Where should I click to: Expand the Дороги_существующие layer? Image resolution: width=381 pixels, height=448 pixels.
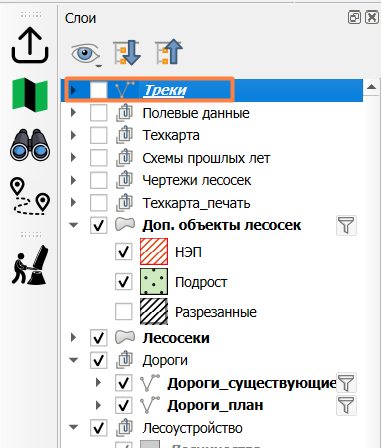(x=98, y=383)
